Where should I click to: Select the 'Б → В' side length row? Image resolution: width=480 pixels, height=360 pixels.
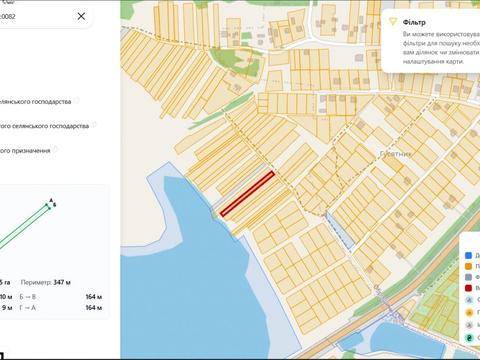tap(61, 297)
